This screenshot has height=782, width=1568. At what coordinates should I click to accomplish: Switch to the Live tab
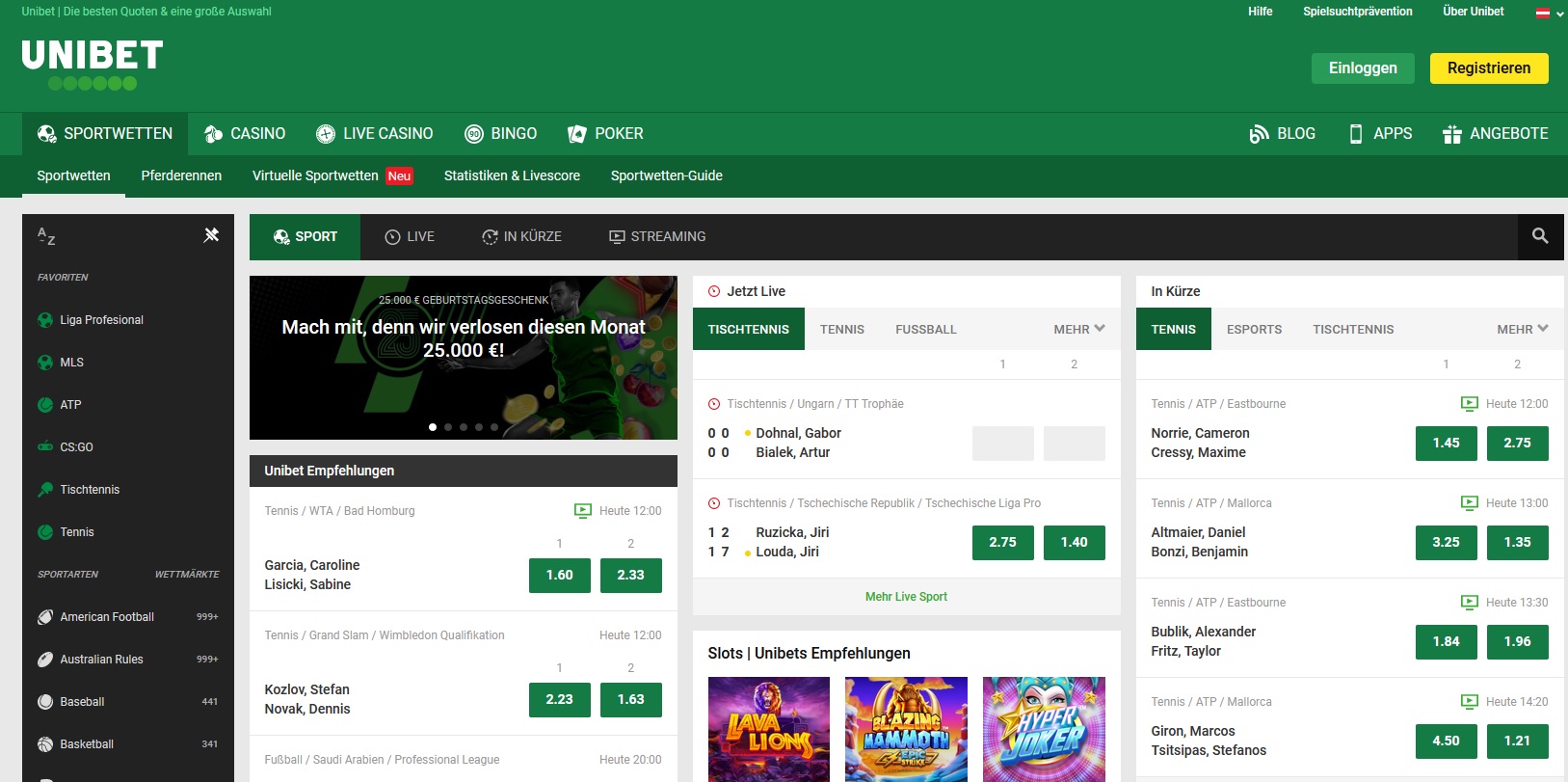click(410, 236)
